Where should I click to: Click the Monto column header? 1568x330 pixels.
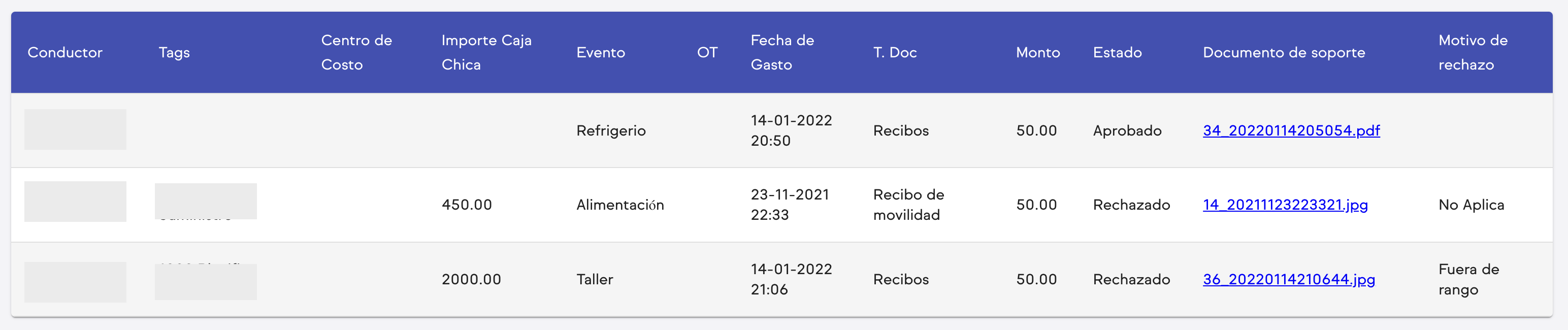point(1038,52)
